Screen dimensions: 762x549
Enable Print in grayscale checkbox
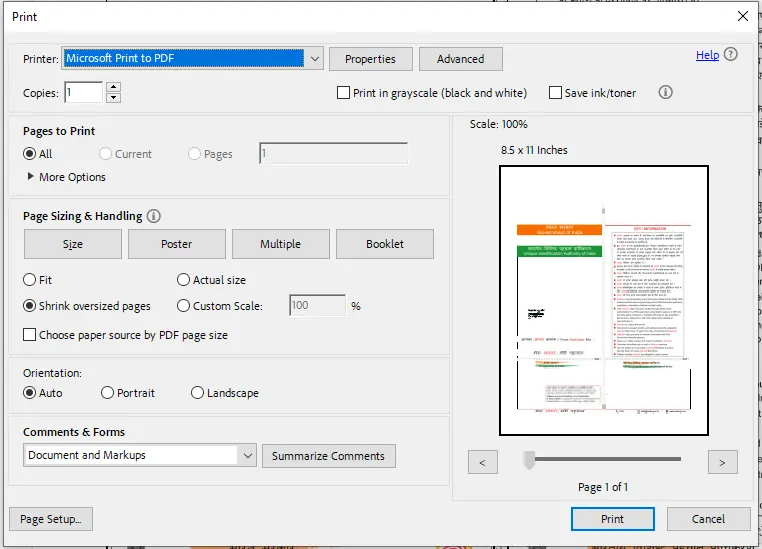(343, 92)
